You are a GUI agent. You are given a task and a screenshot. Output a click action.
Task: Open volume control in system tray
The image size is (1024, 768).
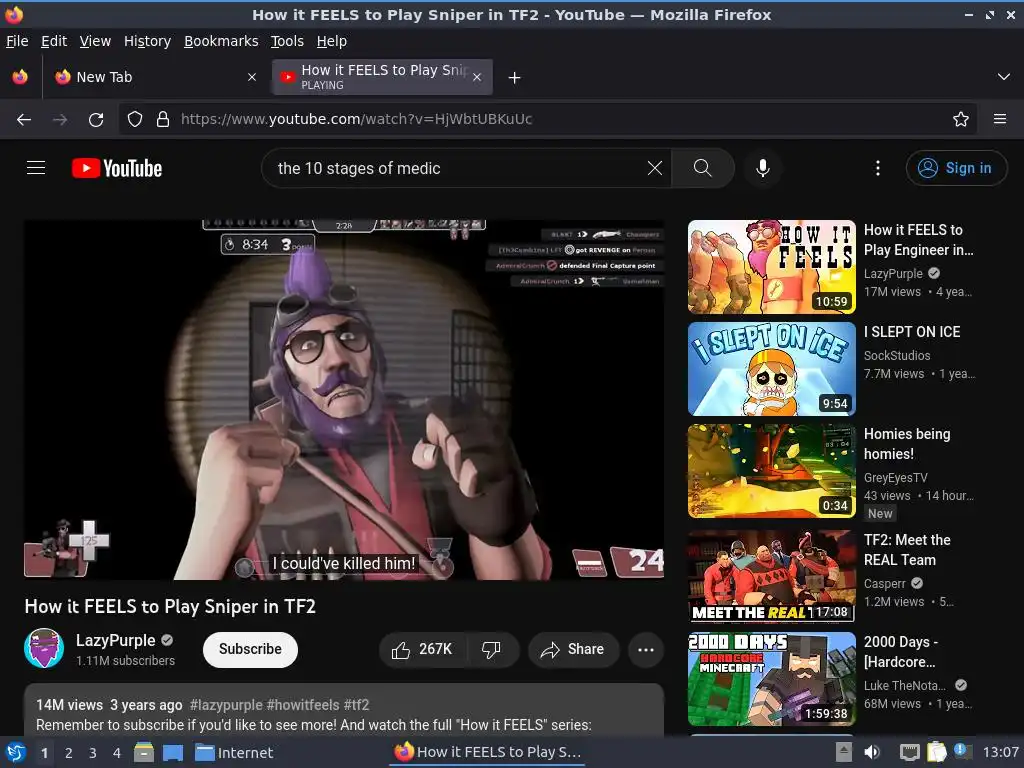point(872,752)
